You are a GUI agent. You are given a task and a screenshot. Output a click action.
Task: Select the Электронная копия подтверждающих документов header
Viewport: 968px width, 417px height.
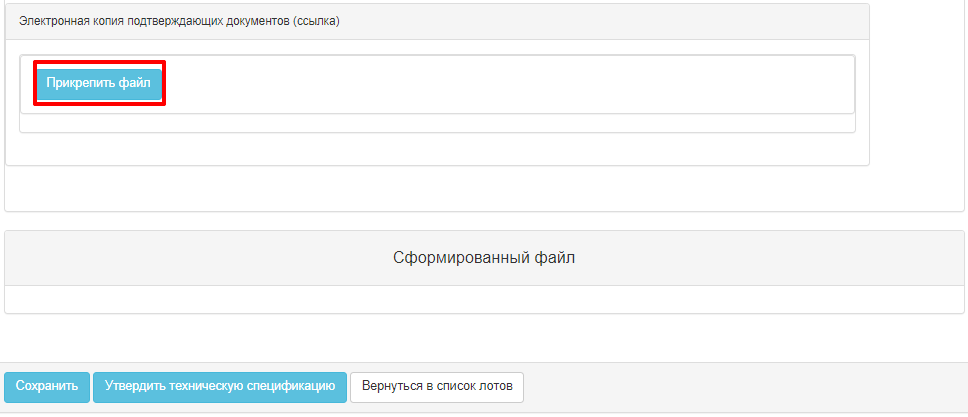(x=437, y=22)
